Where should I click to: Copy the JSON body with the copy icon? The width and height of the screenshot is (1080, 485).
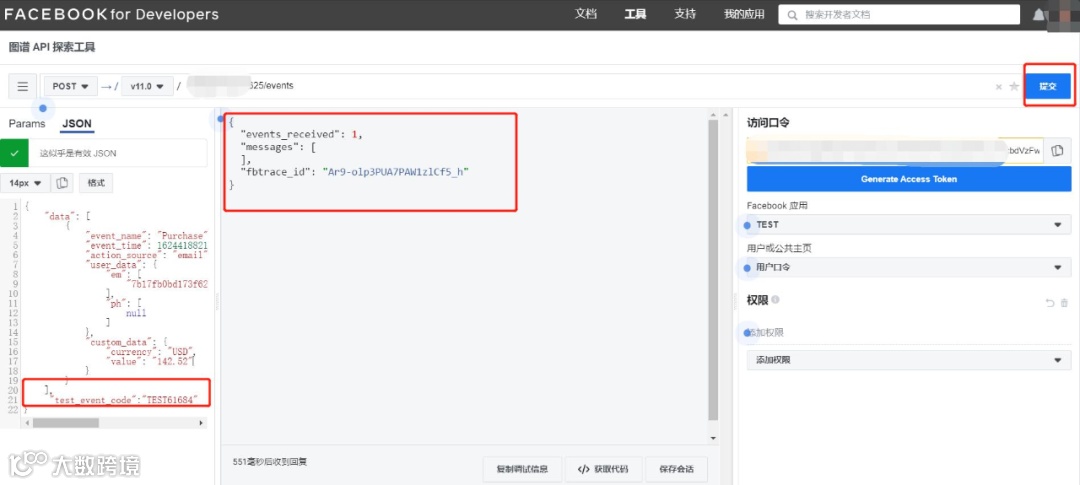click(x=62, y=183)
